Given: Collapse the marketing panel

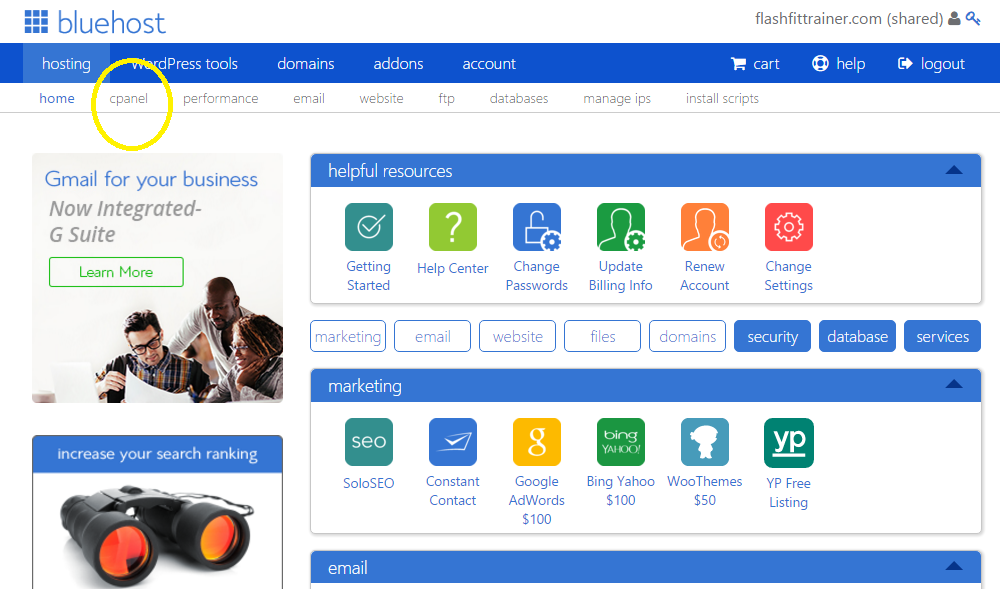Looking at the screenshot, I should [954, 384].
